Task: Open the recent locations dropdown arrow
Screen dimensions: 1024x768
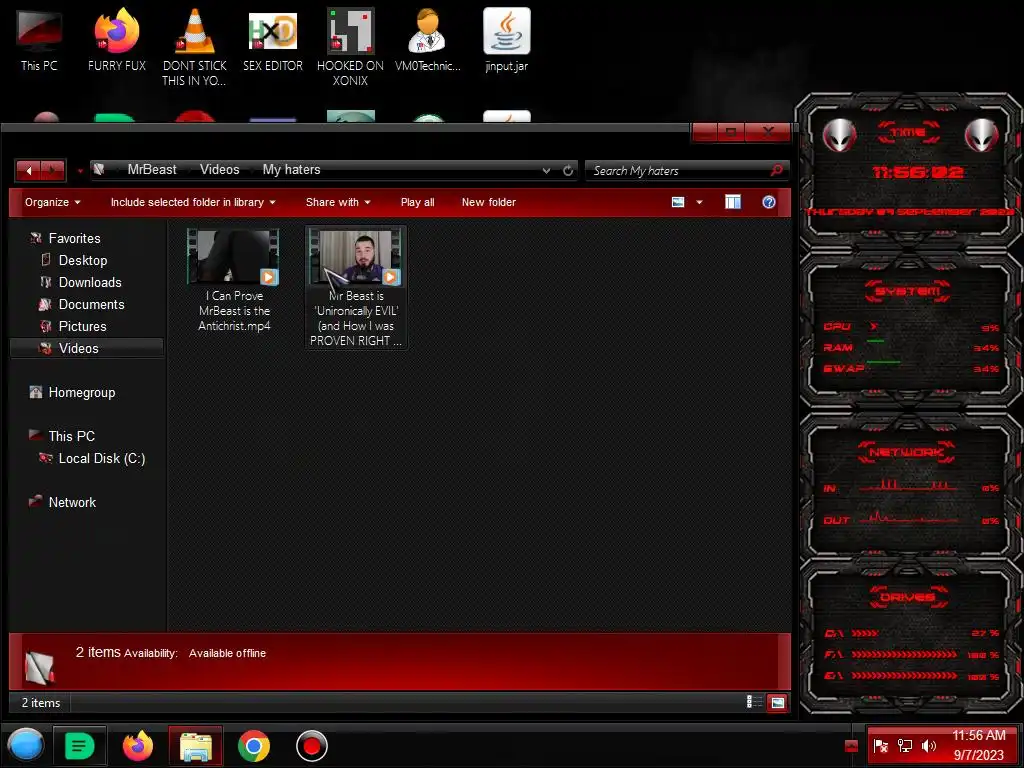Action: coord(80,171)
